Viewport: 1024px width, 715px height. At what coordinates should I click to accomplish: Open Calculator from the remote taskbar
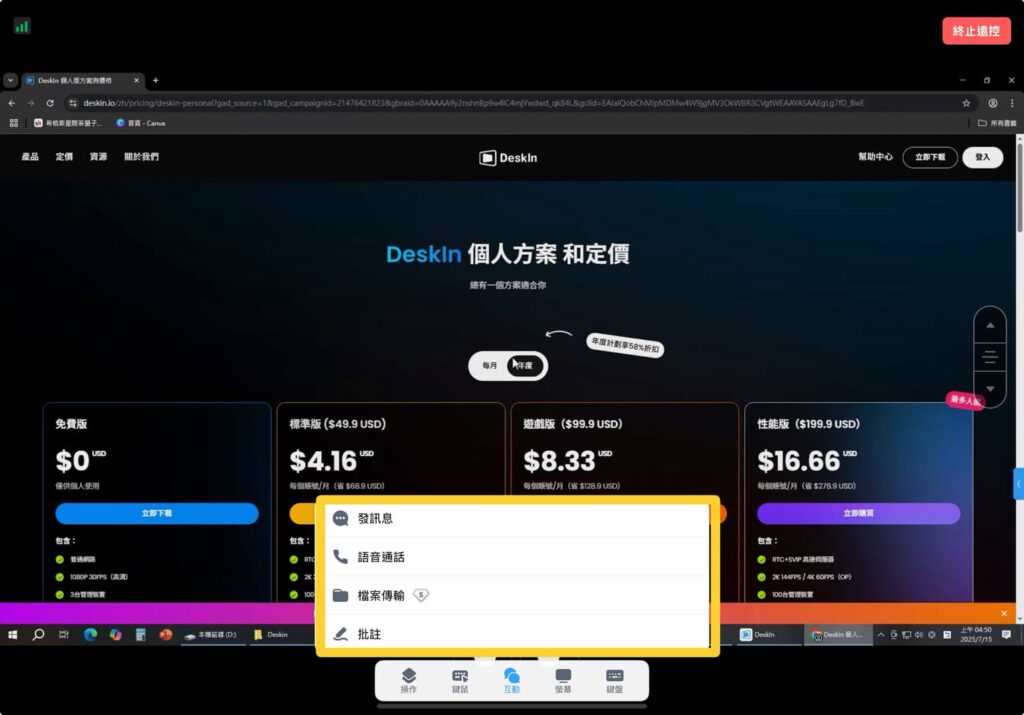point(140,635)
